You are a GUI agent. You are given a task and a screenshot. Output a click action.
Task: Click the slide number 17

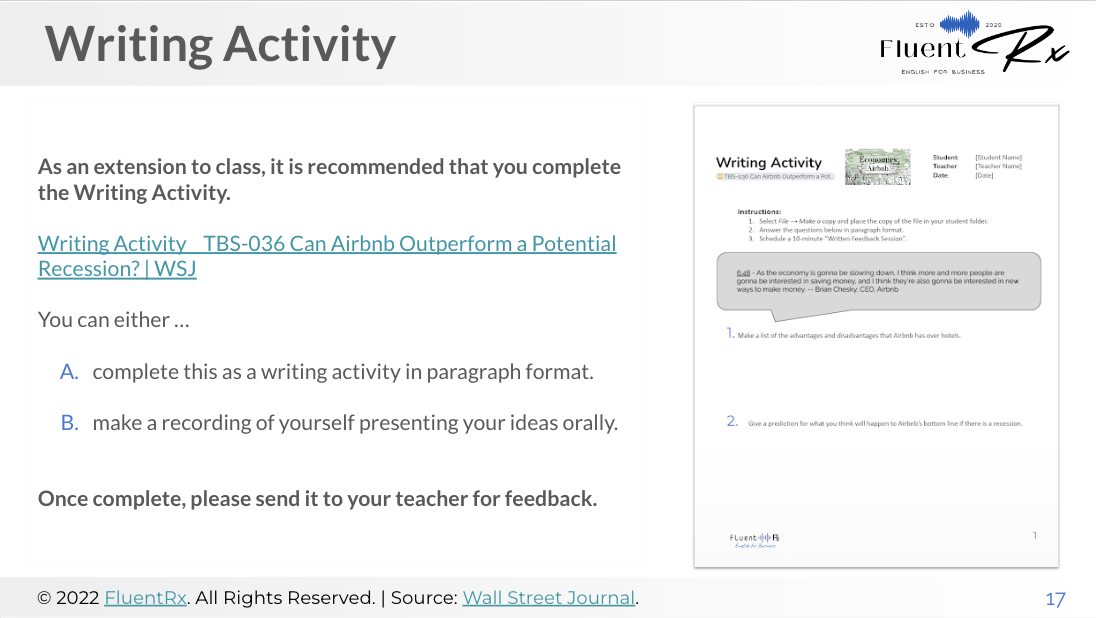(x=1055, y=599)
